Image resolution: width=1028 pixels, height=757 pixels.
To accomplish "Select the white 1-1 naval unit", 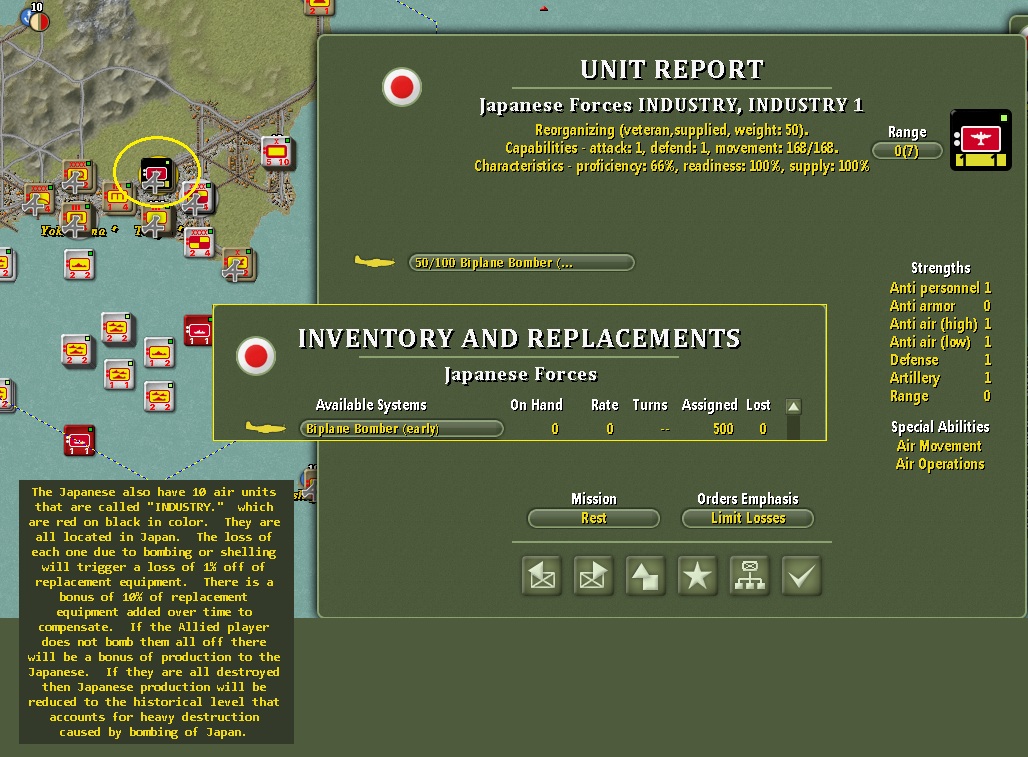I will coord(119,375).
